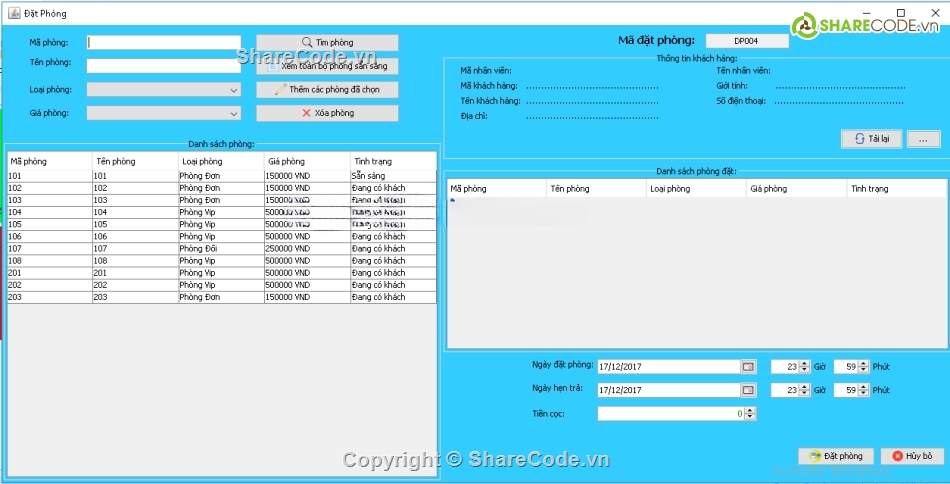The image size is (950, 484).
Task: Open calendar picker for Ngày đặt phòng
Action: pyautogui.click(x=748, y=366)
